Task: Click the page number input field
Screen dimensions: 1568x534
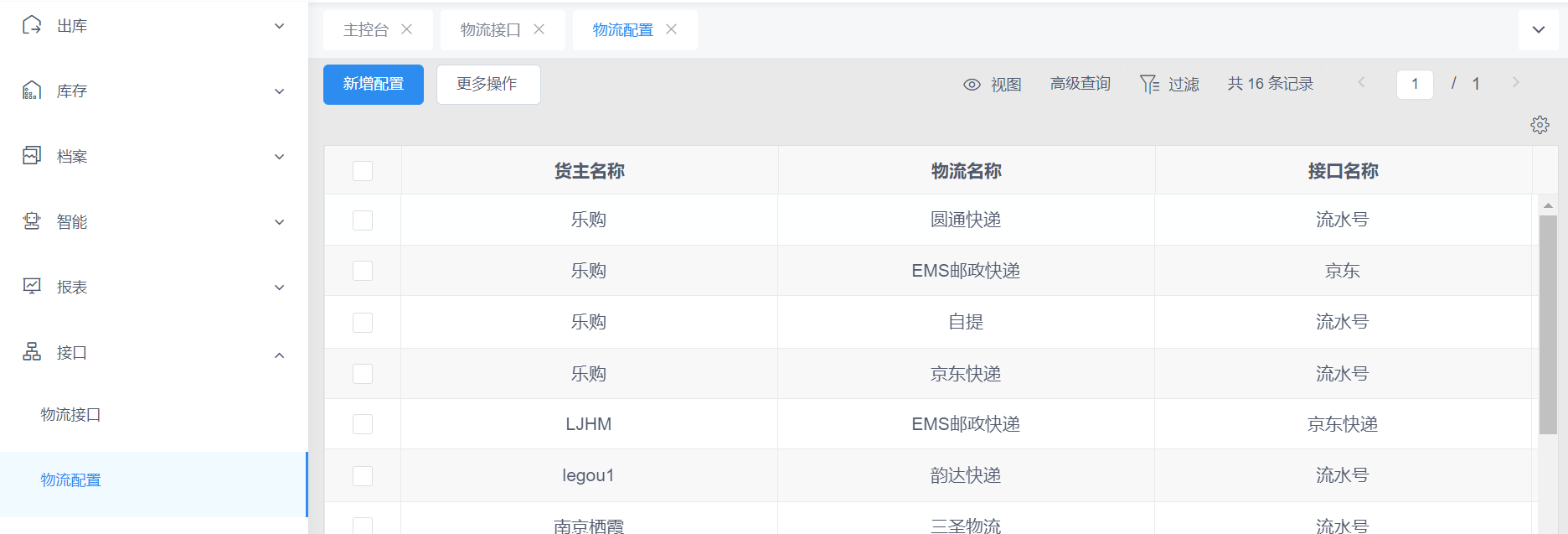Action: pyautogui.click(x=1415, y=84)
